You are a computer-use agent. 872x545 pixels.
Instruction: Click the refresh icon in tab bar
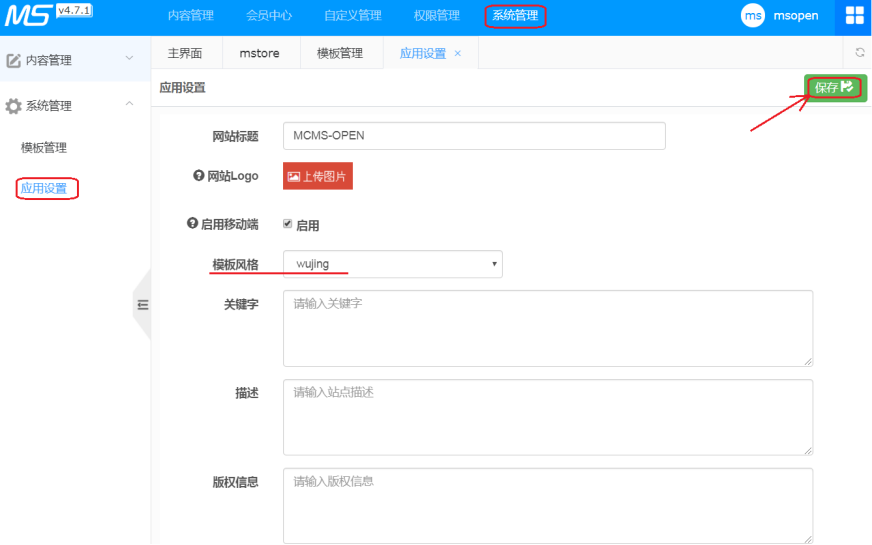tap(860, 52)
